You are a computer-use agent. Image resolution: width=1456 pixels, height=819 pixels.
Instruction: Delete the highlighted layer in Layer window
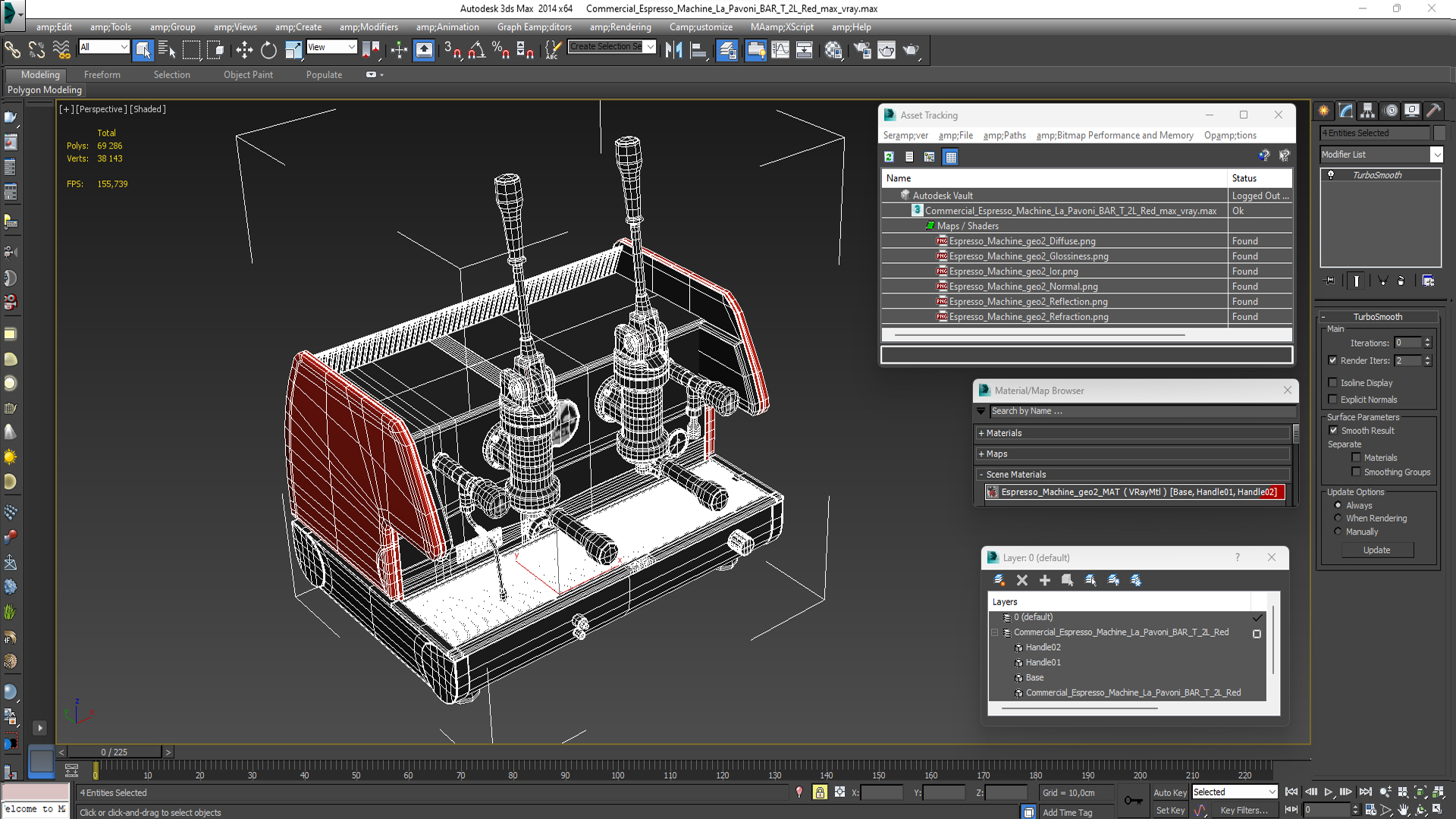click(1022, 580)
